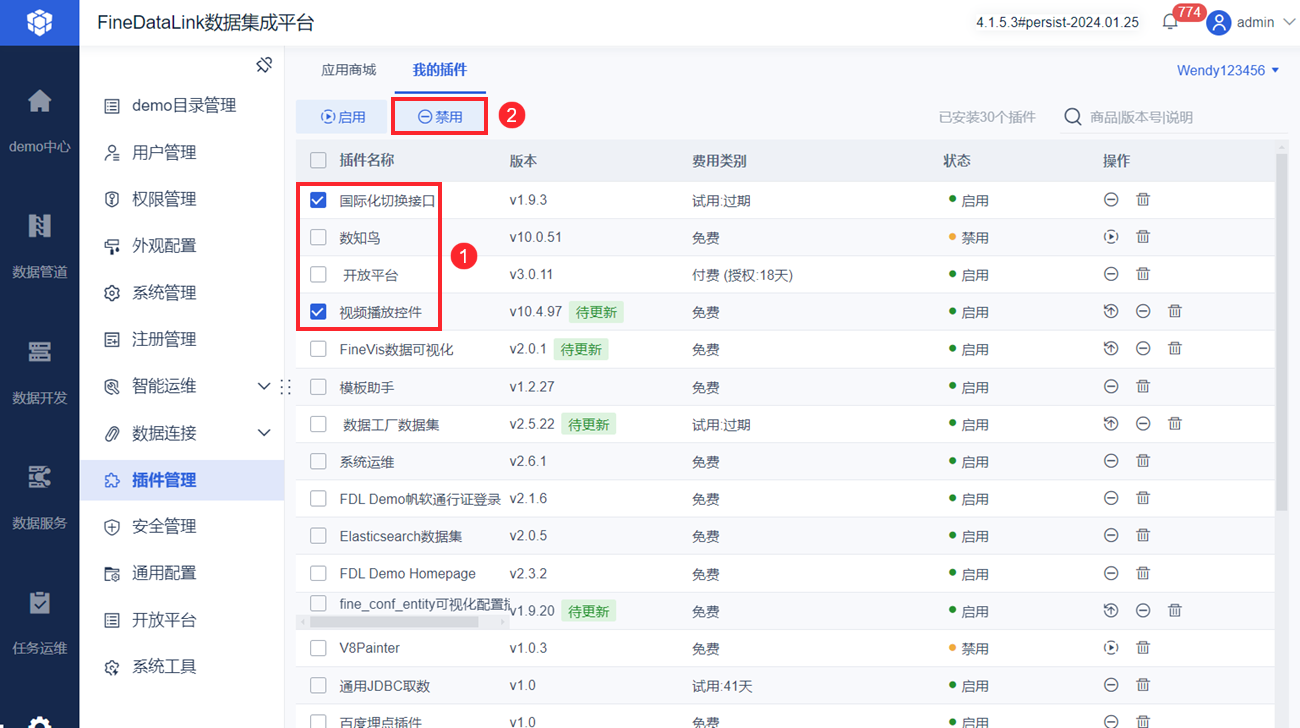Update the 视频播放控件 plugin icon
This screenshot has width=1300, height=728.
1111,311
